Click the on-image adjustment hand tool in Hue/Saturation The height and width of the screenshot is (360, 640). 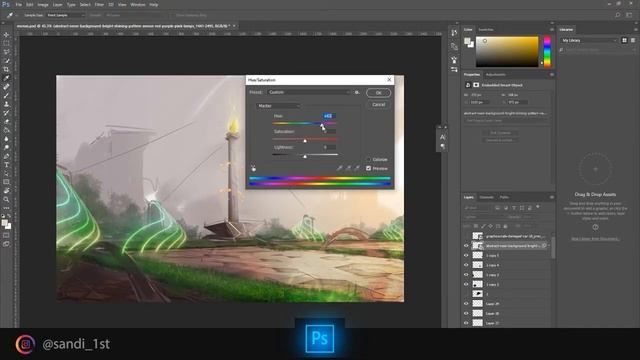click(x=253, y=168)
